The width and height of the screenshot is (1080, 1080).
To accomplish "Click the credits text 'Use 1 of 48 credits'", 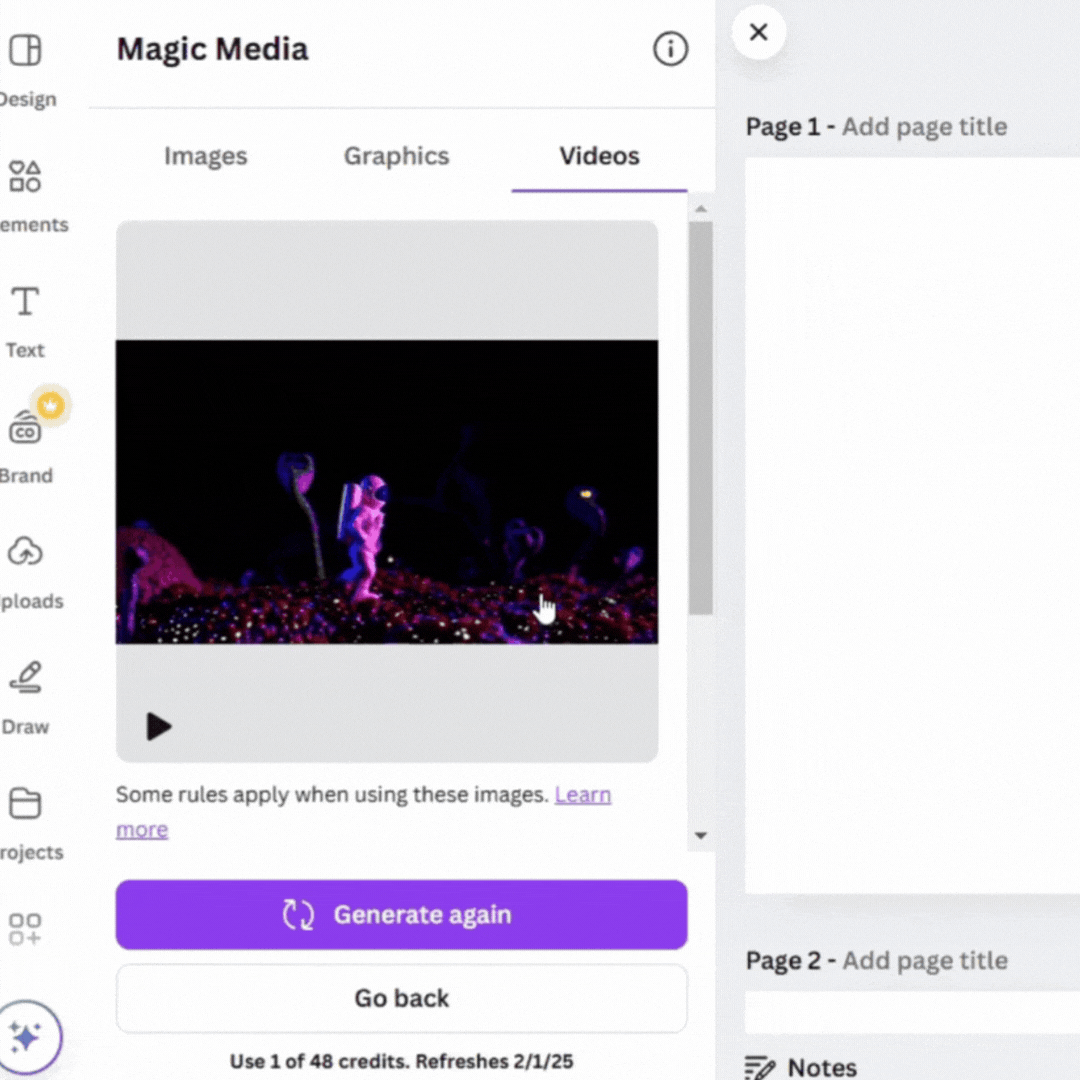I will coord(319,1061).
